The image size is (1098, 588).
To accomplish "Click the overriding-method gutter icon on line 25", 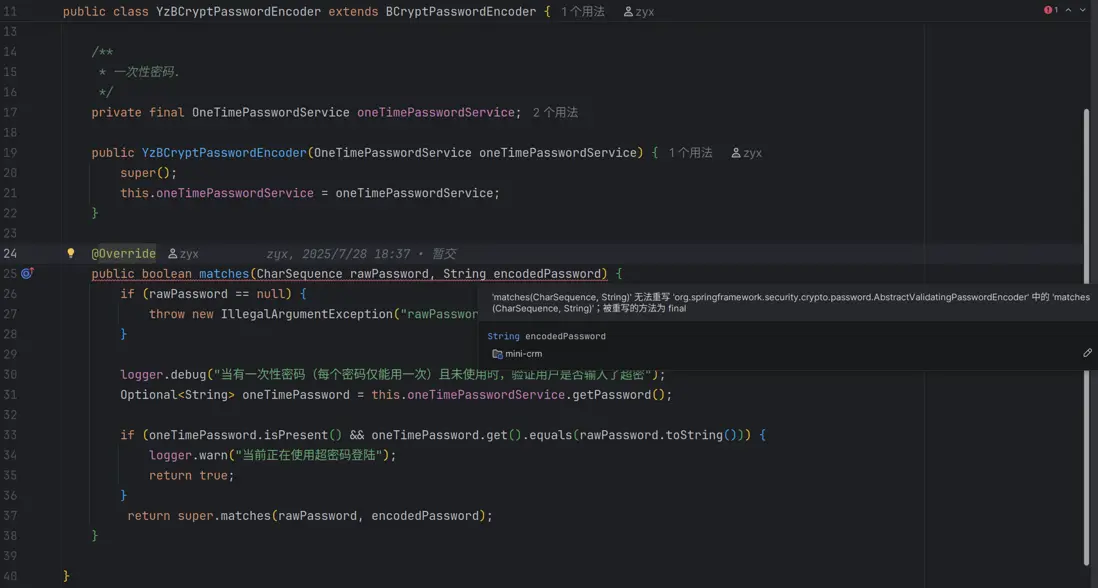I will click(x=27, y=274).
